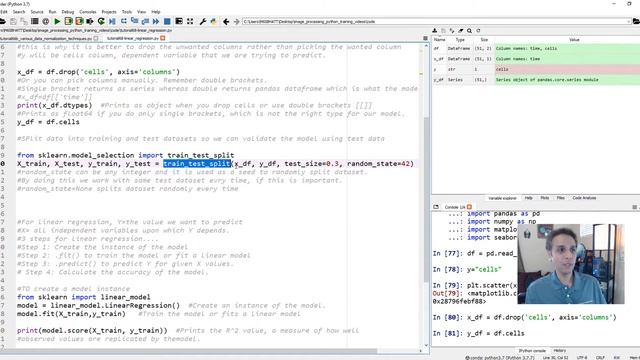Screen dimensions: 640x360
Task: Switch to the data normalization techniques file tab
Action: tap(46, 38)
